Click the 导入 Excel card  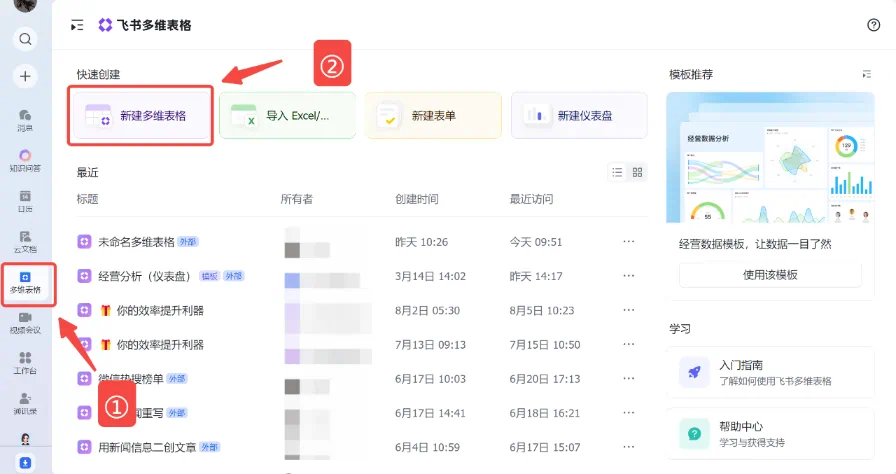click(287, 116)
